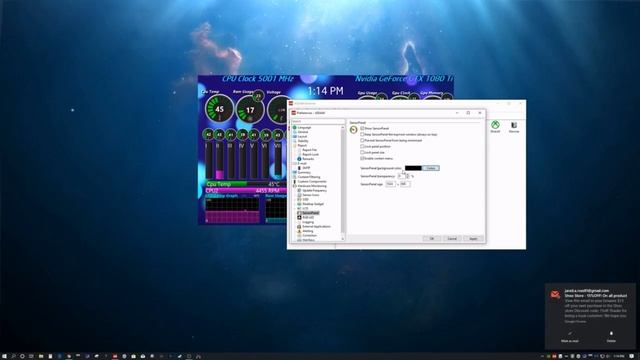This screenshot has height=360, width=640.
Task: Click OK in Preferences dialog
Action: [431, 238]
